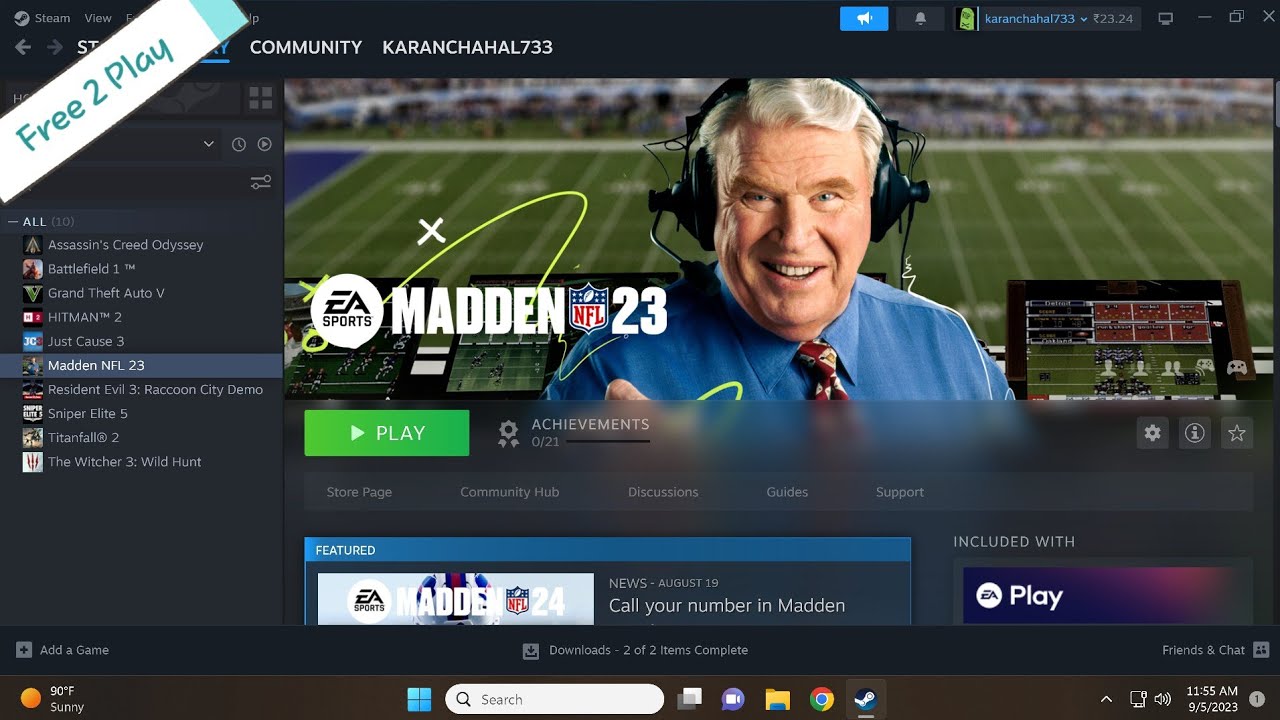Open the notifications bell

[920, 18]
